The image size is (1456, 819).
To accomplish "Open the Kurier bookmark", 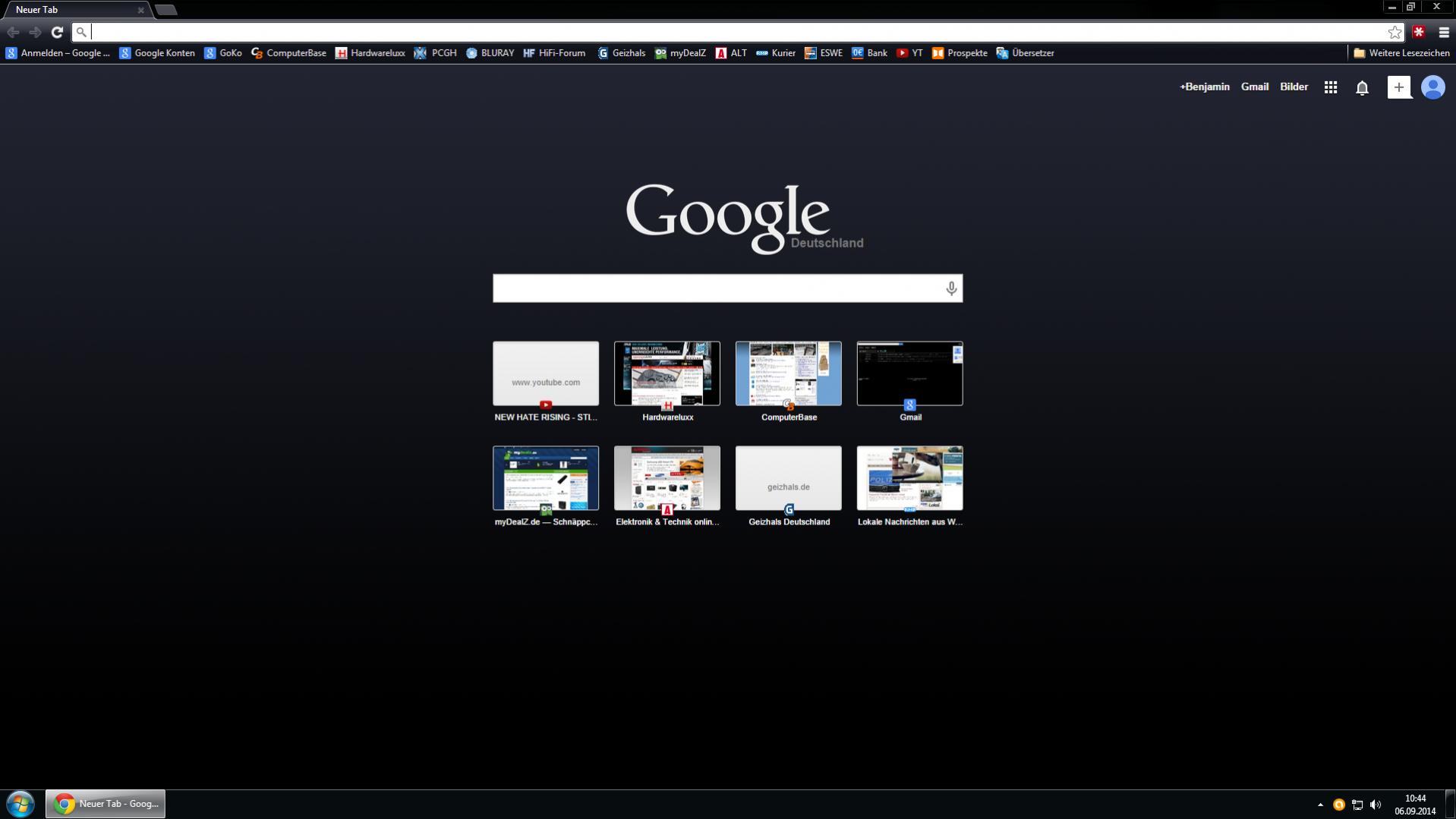I will pyautogui.click(x=776, y=53).
